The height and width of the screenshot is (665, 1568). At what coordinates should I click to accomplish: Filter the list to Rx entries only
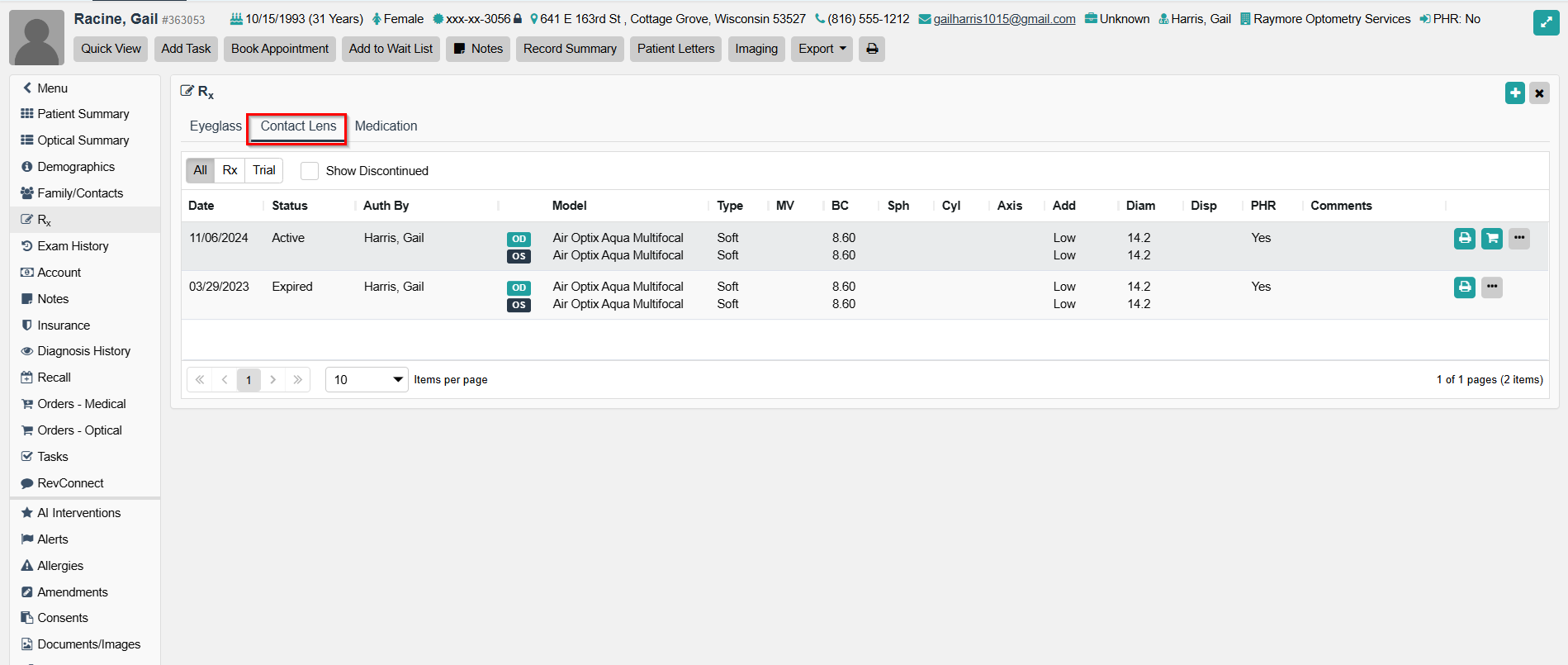[230, 170]
